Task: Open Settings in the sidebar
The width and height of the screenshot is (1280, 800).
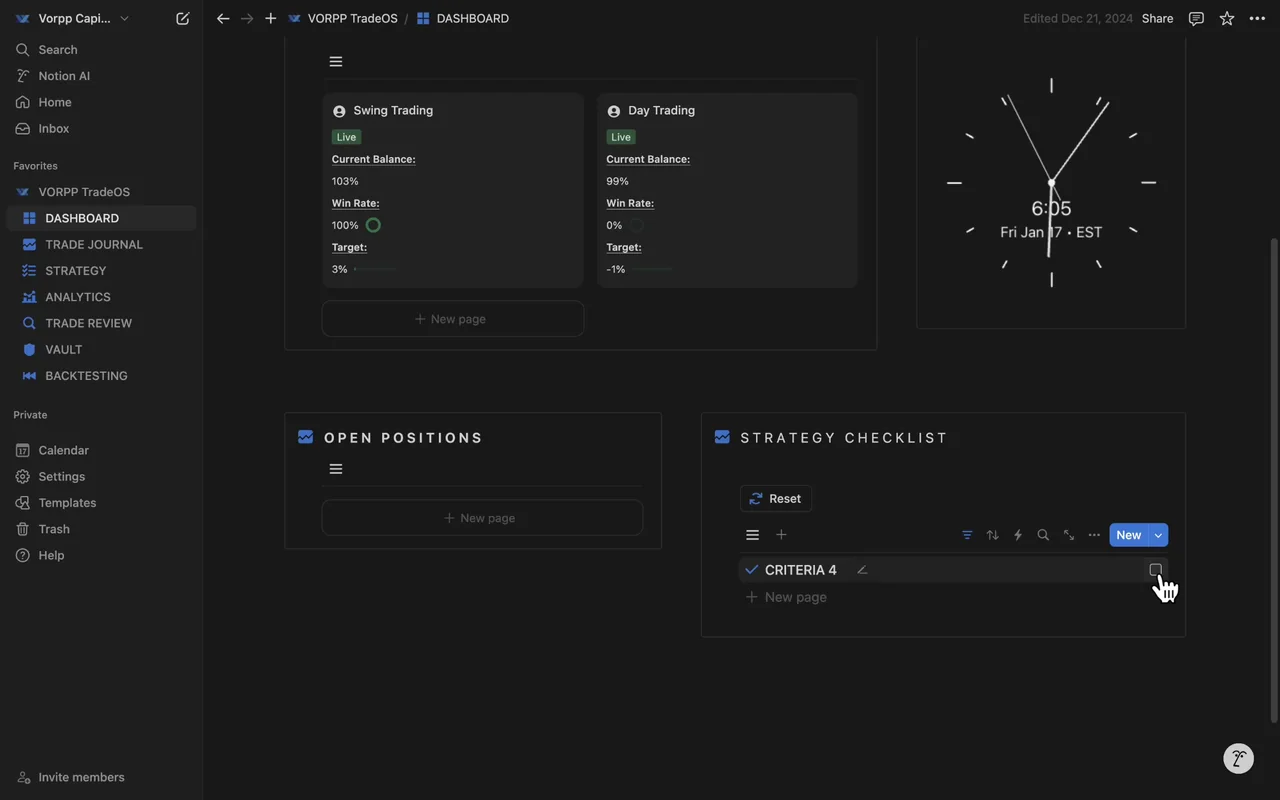Action: pyautogui.click(x=101, y=477)
